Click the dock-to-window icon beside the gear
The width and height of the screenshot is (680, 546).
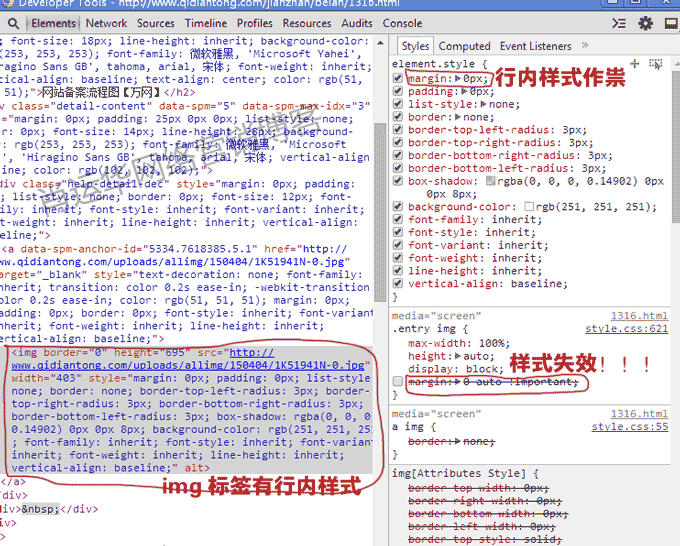pos(671,23)
